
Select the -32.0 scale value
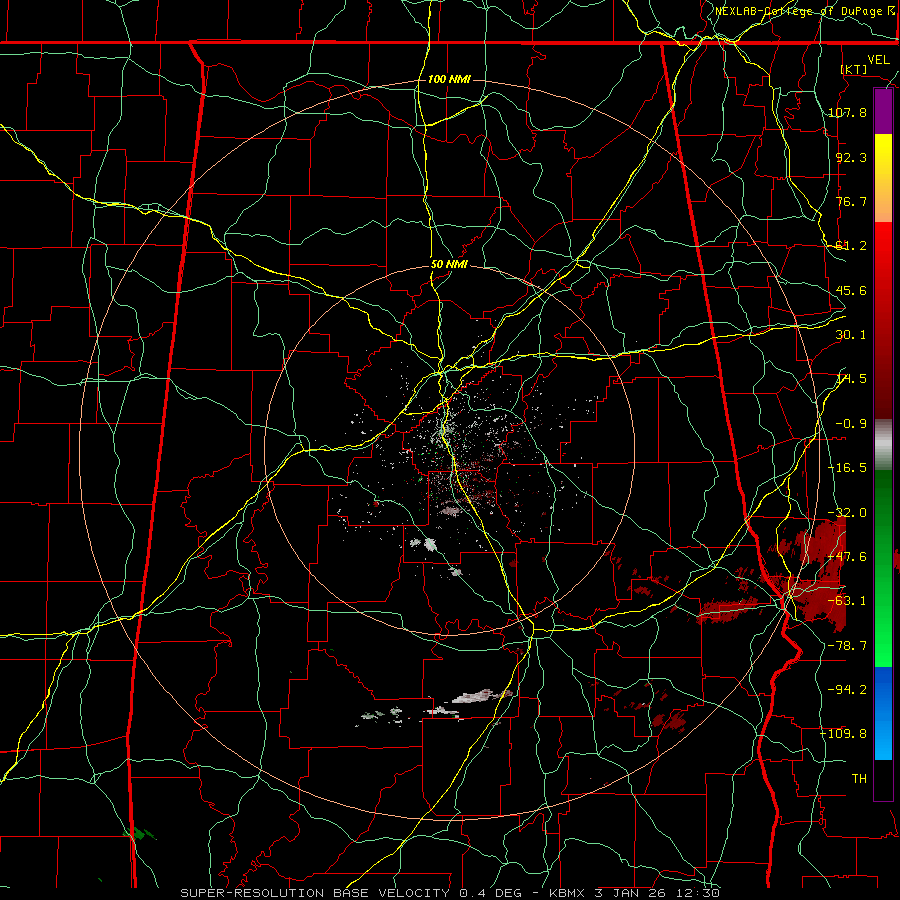pyautogui.click(x=847, y=513)
